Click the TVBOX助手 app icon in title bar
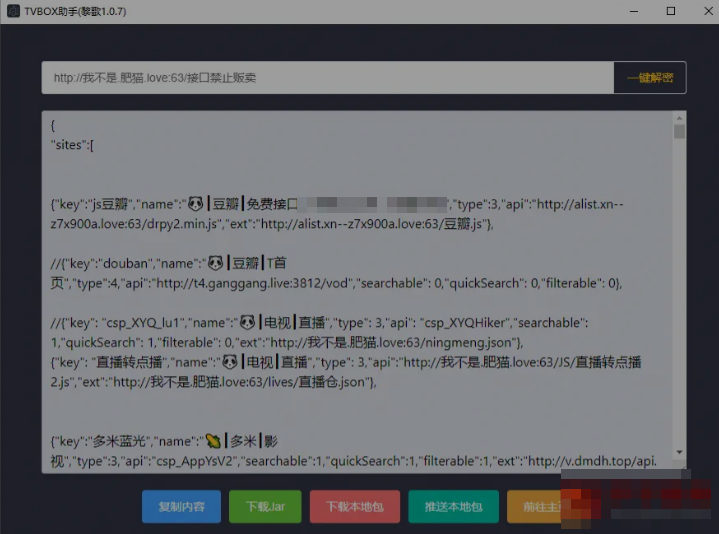 tap(13, 11)
